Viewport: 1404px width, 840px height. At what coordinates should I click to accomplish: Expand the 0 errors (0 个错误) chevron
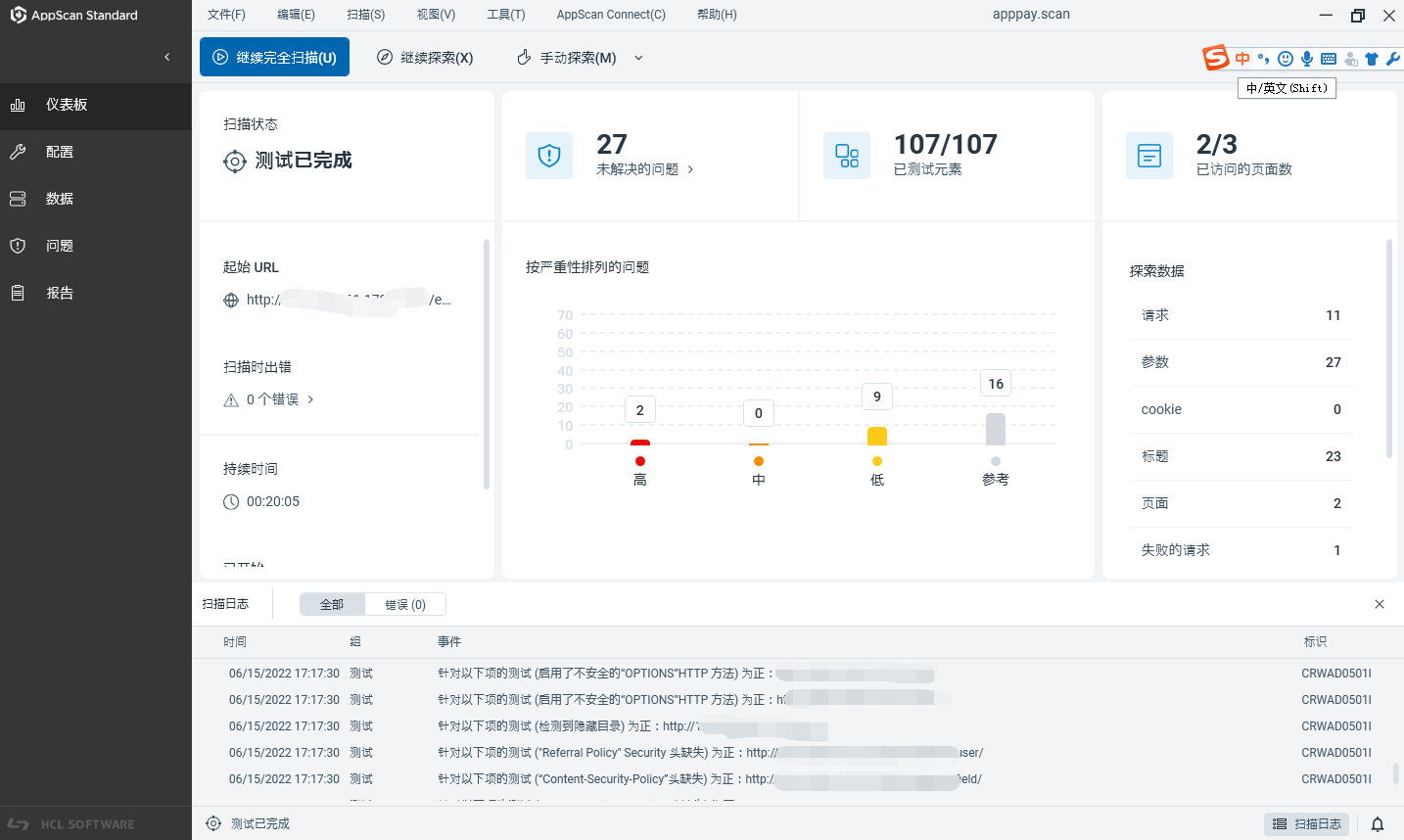(310, 399)
